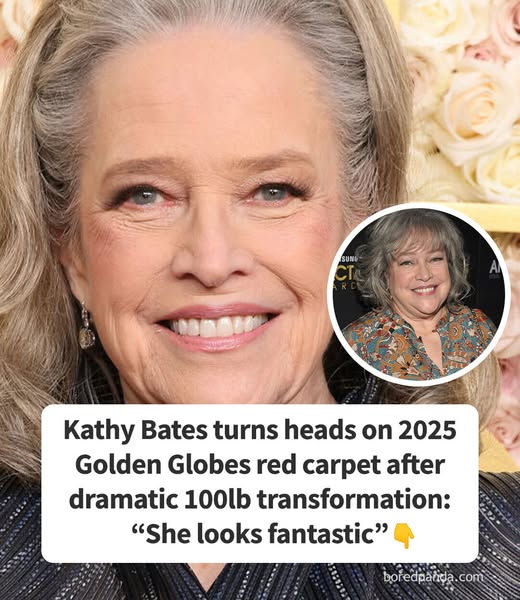Click the boredpanda.com watermark

433,576
